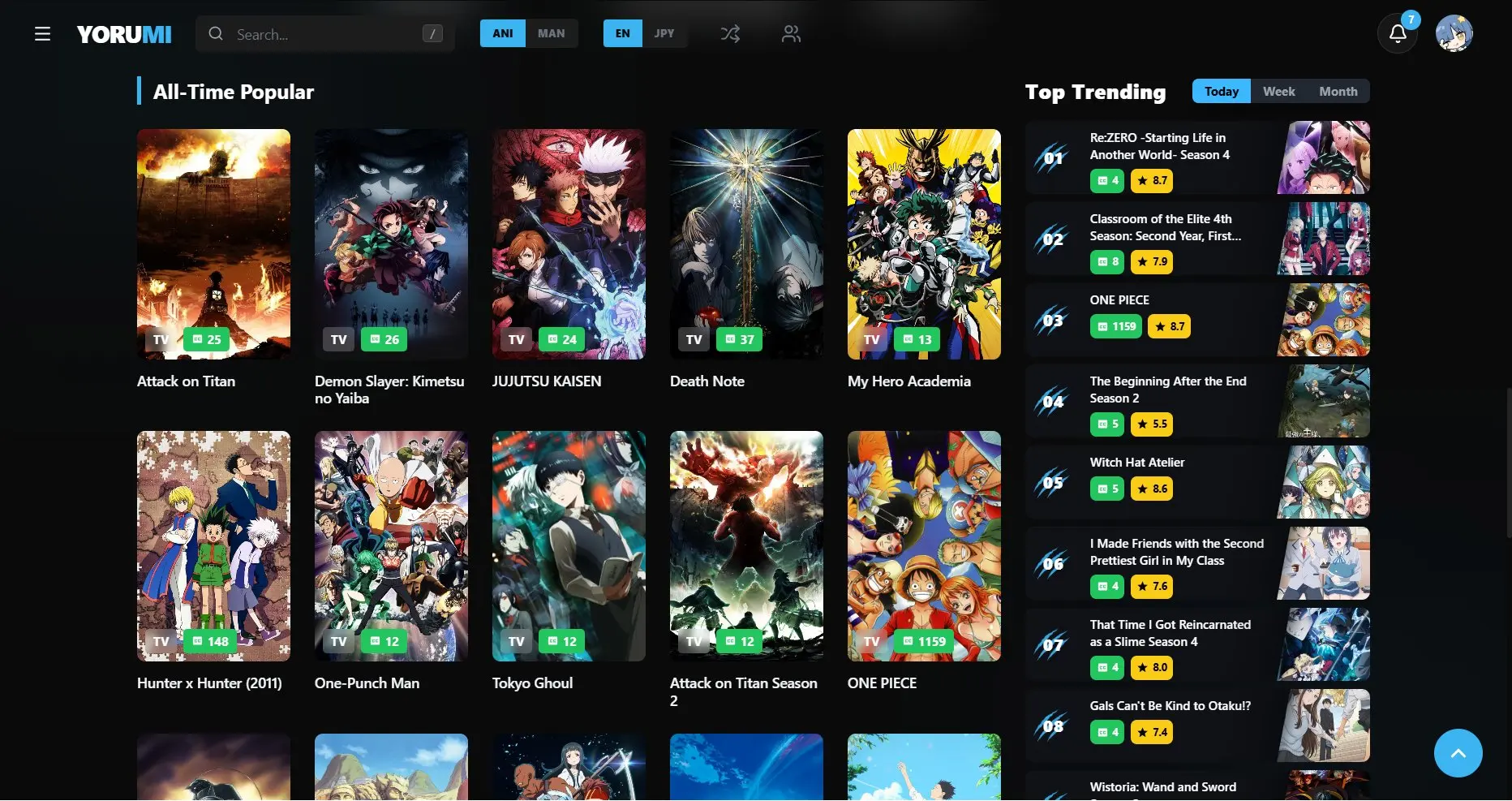Open the Death Note title link
The width and height of the screenshot is (1512, 801).
tap(707, 381)
